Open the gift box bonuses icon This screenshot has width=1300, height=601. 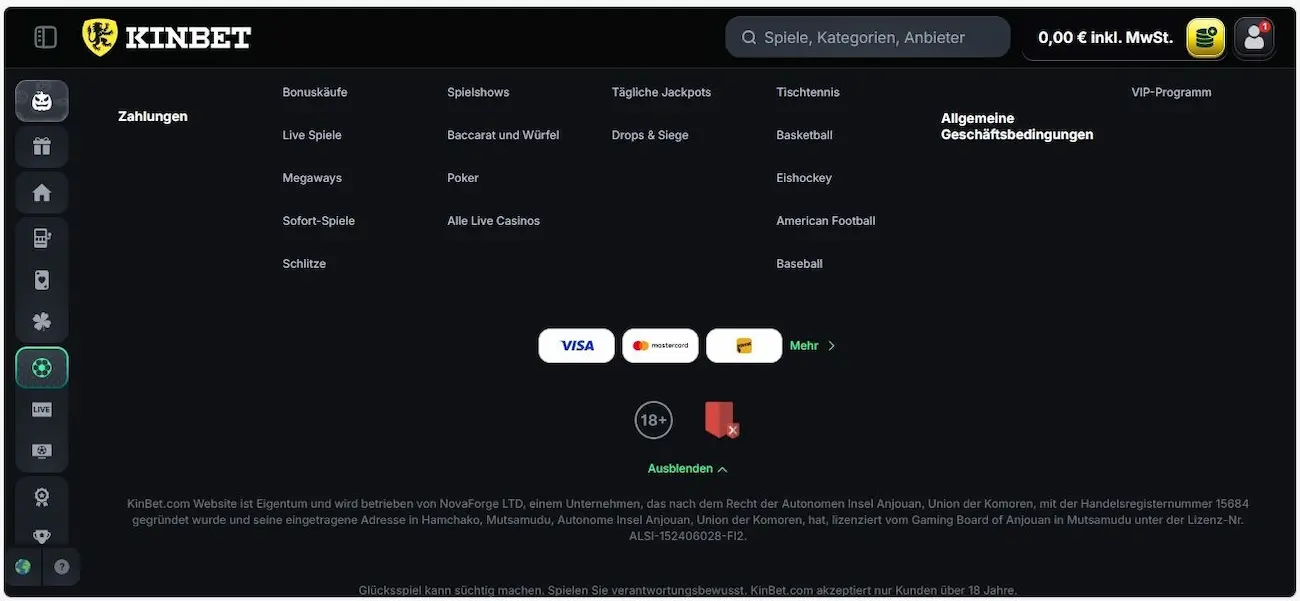point(42,147)
